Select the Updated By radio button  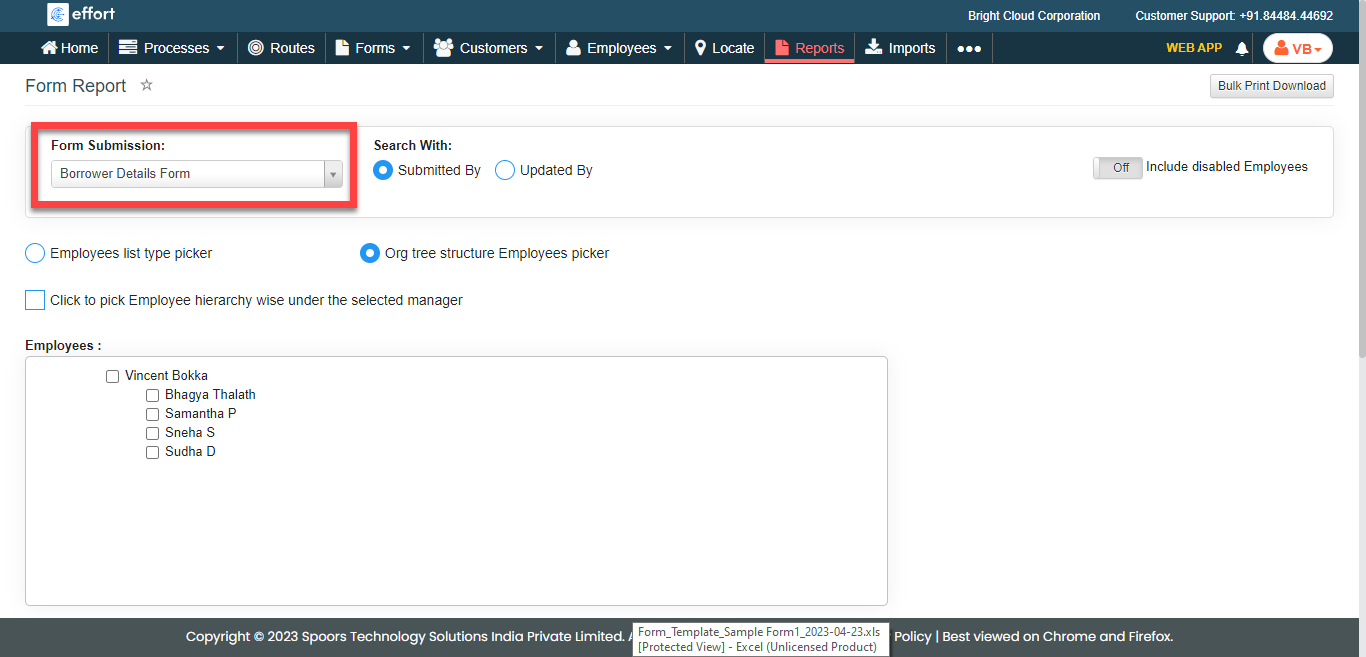coord(505,170)
